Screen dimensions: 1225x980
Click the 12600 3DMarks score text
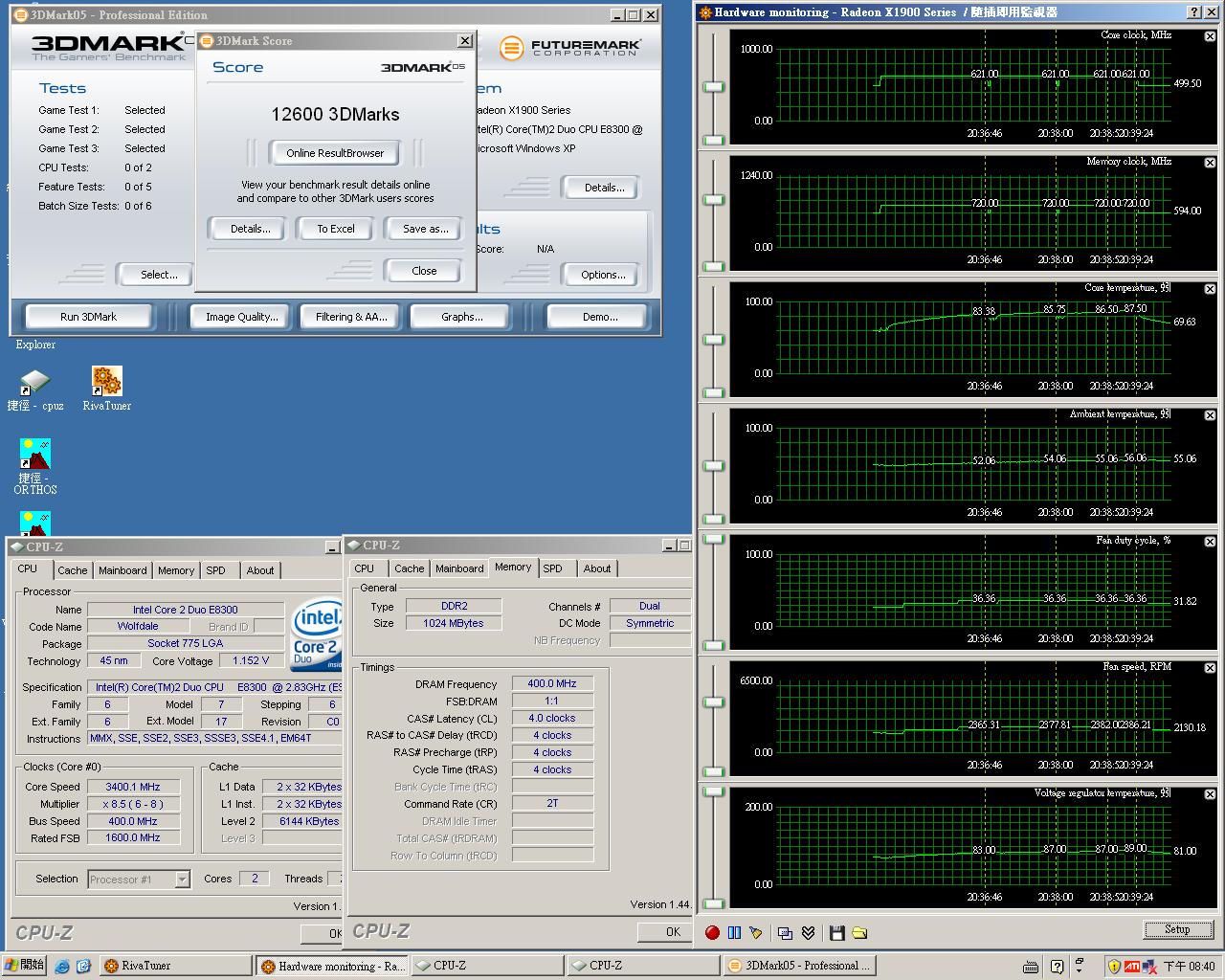pos(335,114)
